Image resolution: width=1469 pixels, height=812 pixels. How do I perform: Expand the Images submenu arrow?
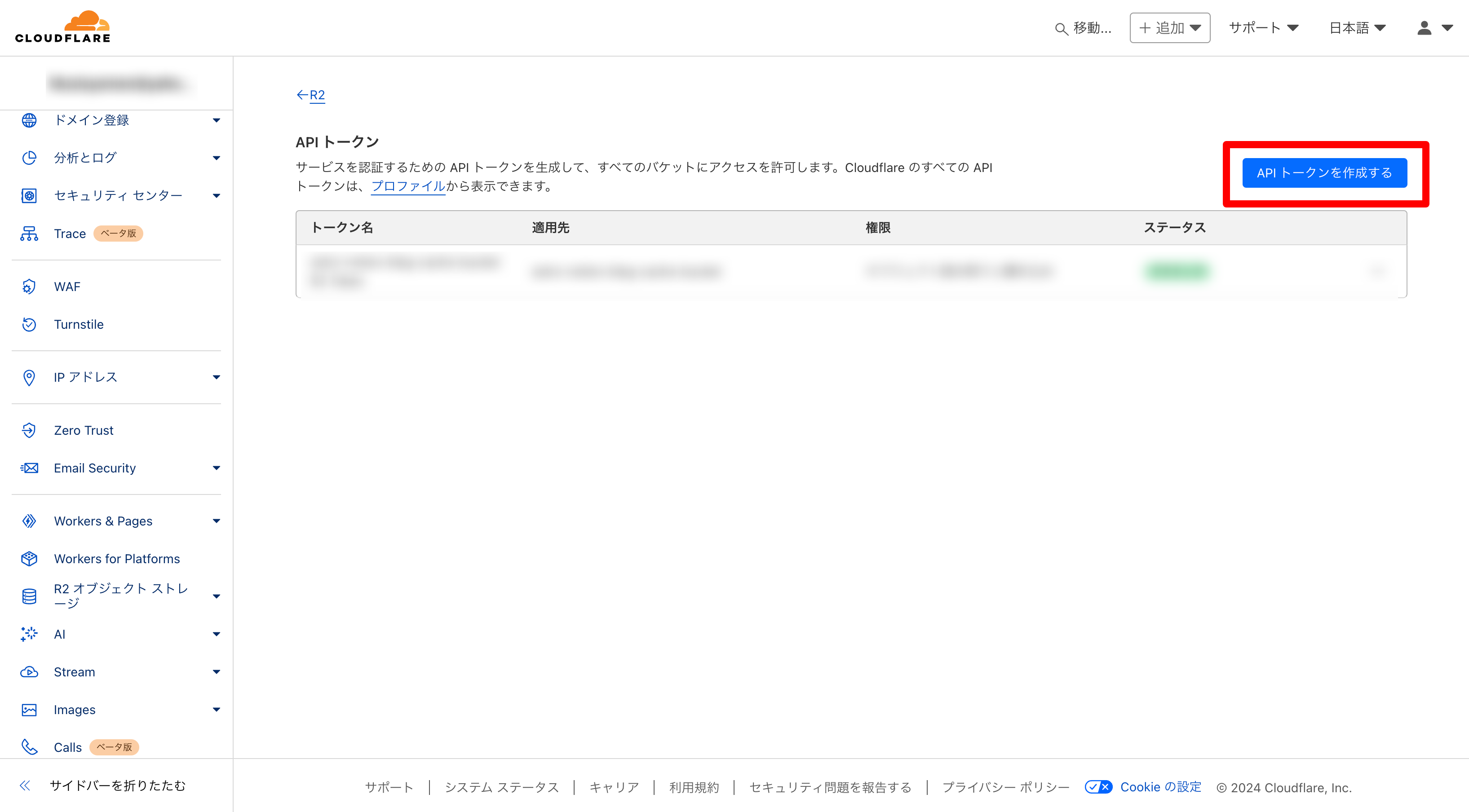(216, 710)
